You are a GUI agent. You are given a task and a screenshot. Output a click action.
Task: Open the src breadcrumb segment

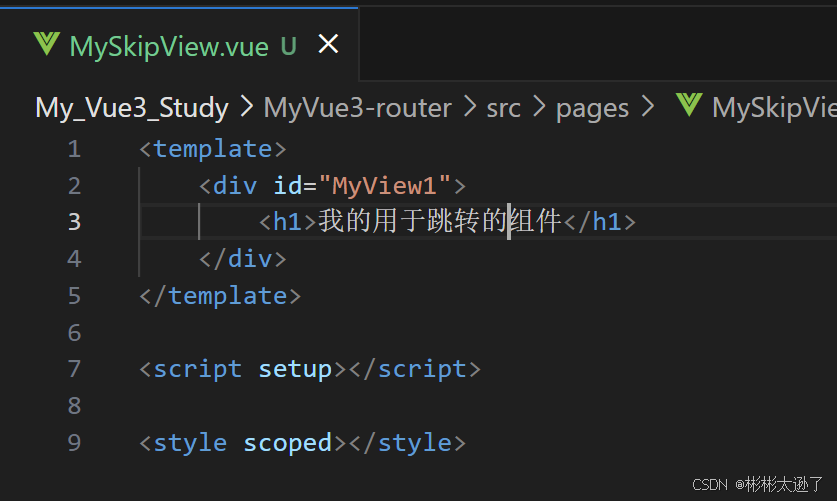pyautogui.click(x=503, y=108)
